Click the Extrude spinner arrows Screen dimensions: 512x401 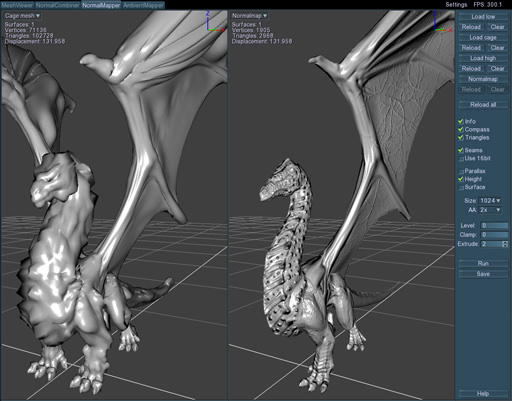tap(505, 244)
